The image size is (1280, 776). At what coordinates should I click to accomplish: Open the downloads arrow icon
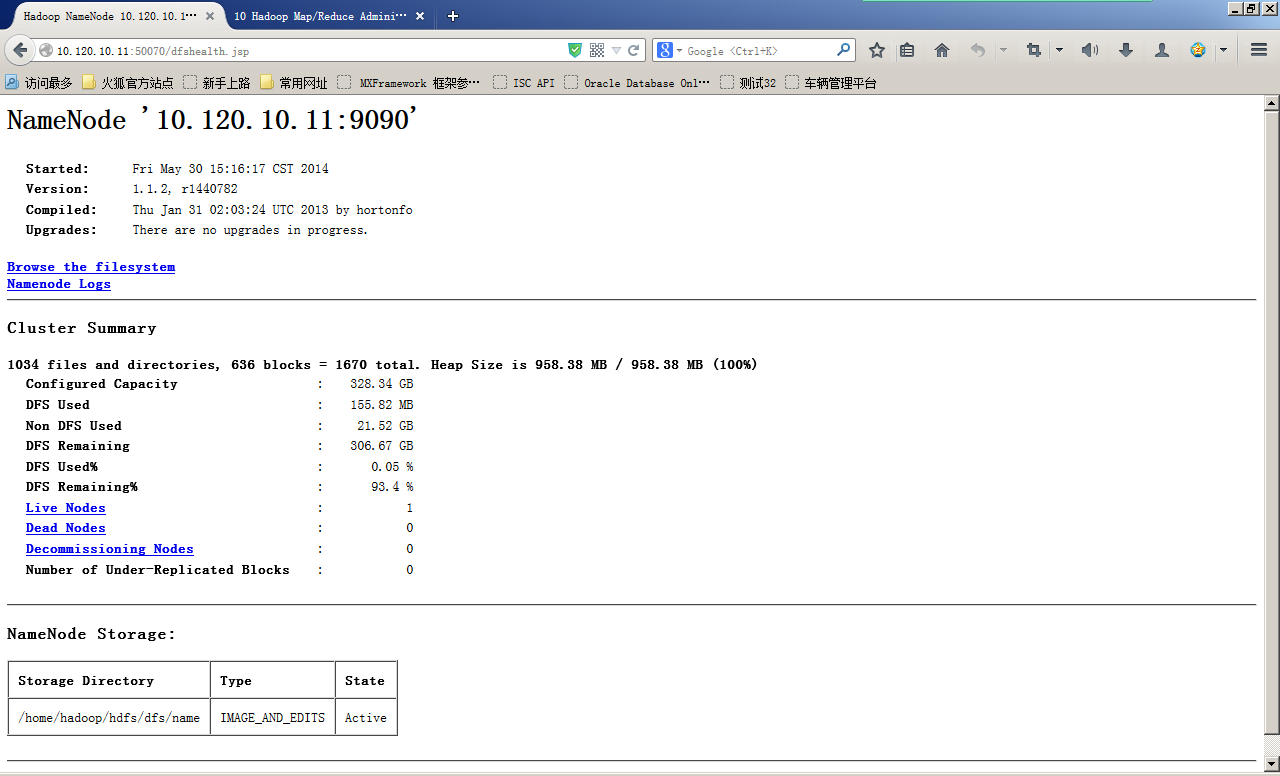tap(1126, 50)
